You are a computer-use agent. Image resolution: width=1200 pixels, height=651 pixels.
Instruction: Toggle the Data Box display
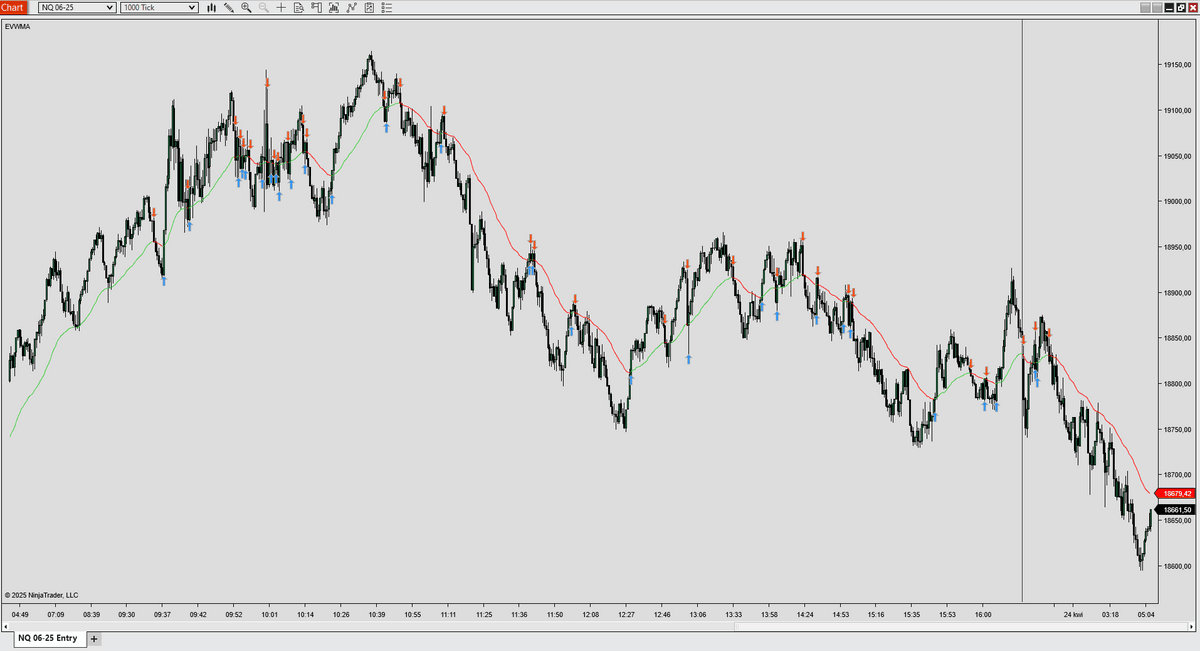click(299, 7)
